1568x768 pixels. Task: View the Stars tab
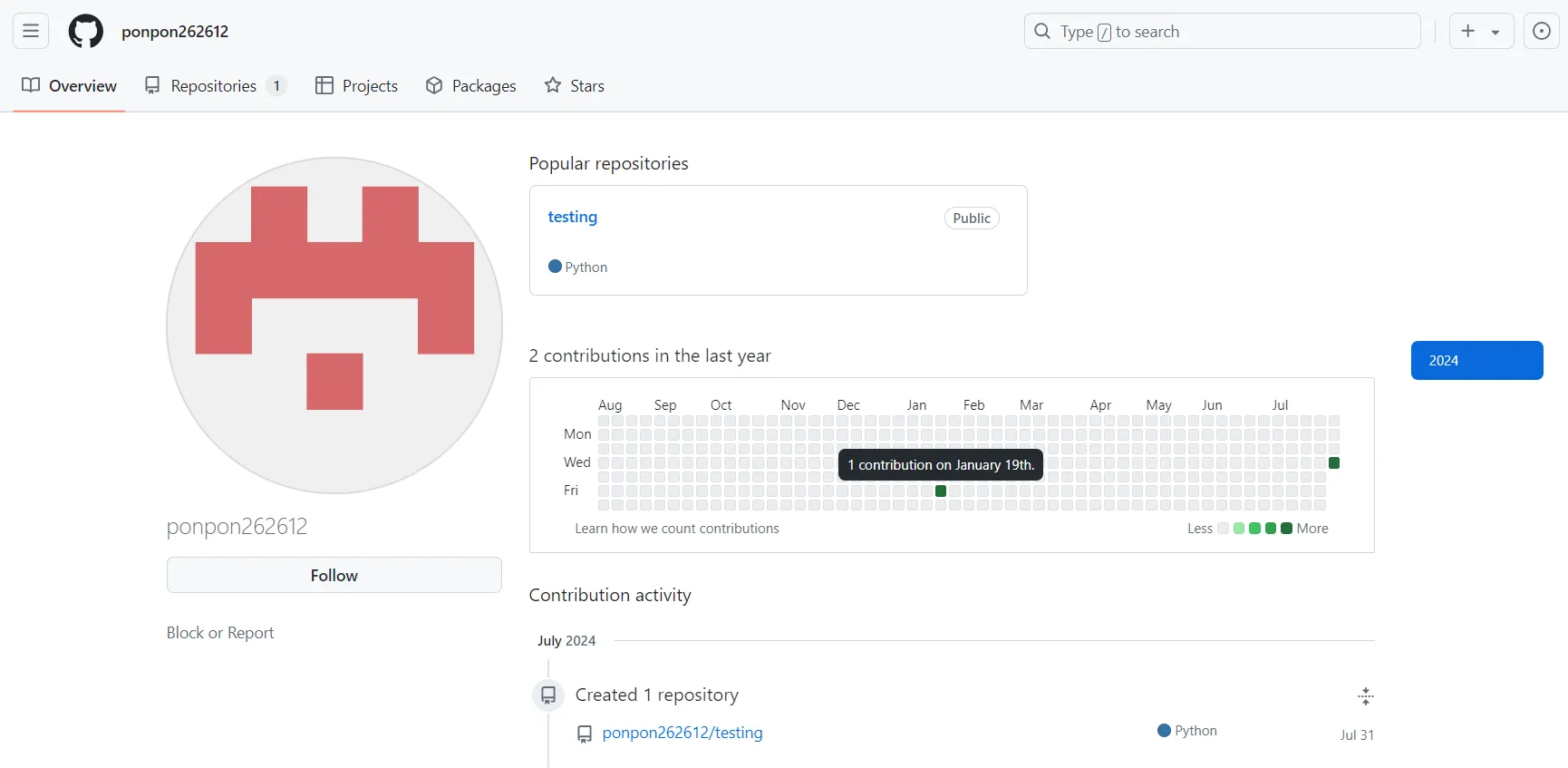point(575,86)
